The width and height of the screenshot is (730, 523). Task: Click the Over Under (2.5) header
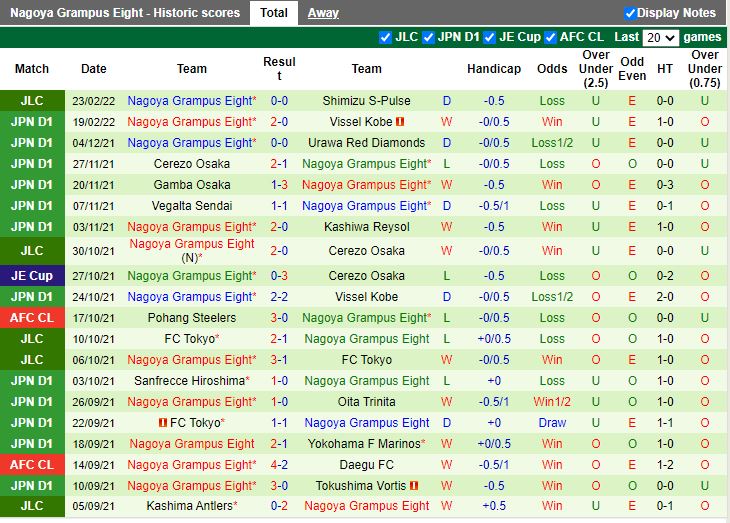(595, 69)
